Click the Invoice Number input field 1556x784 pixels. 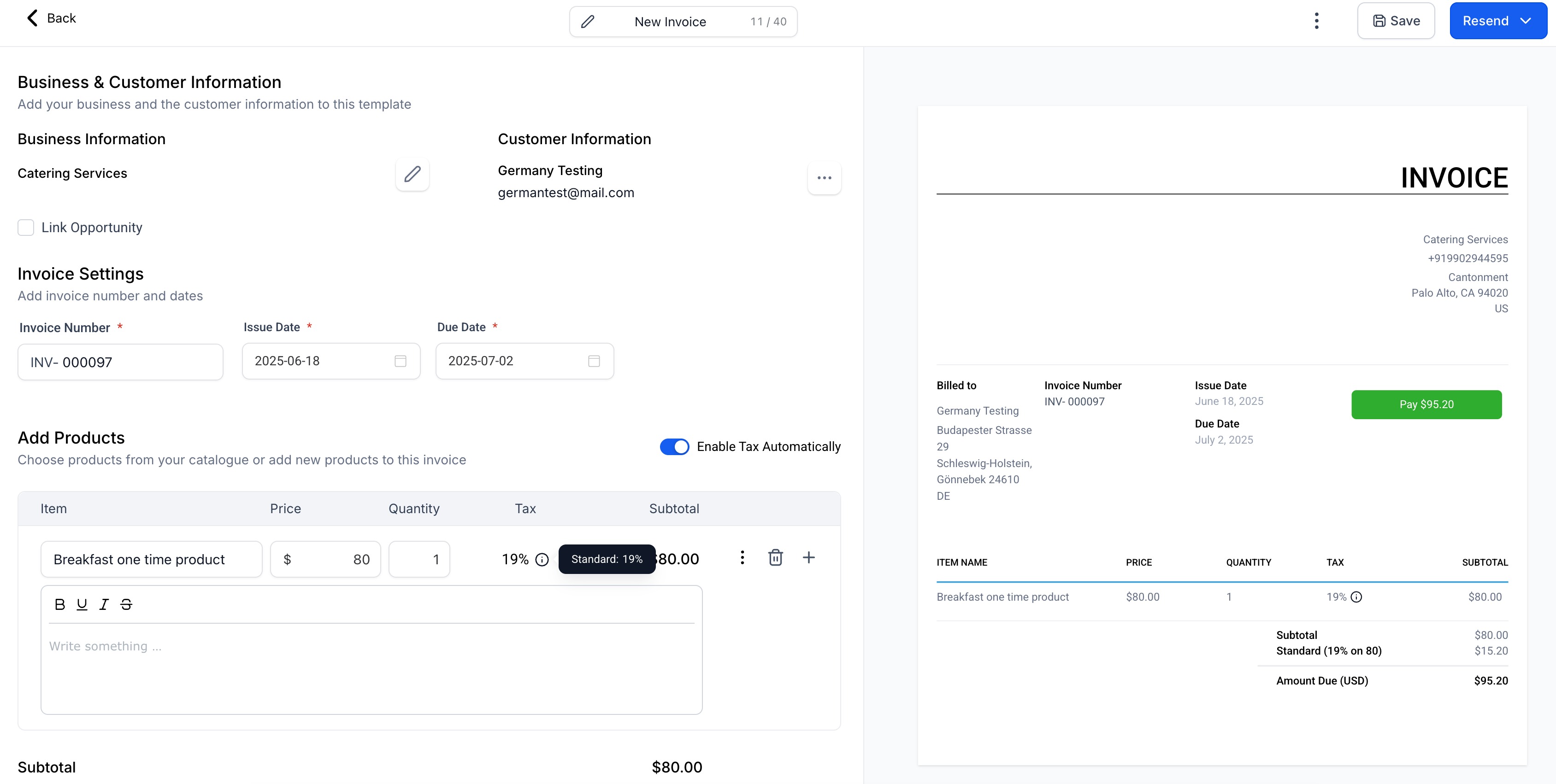coord(120,362)
